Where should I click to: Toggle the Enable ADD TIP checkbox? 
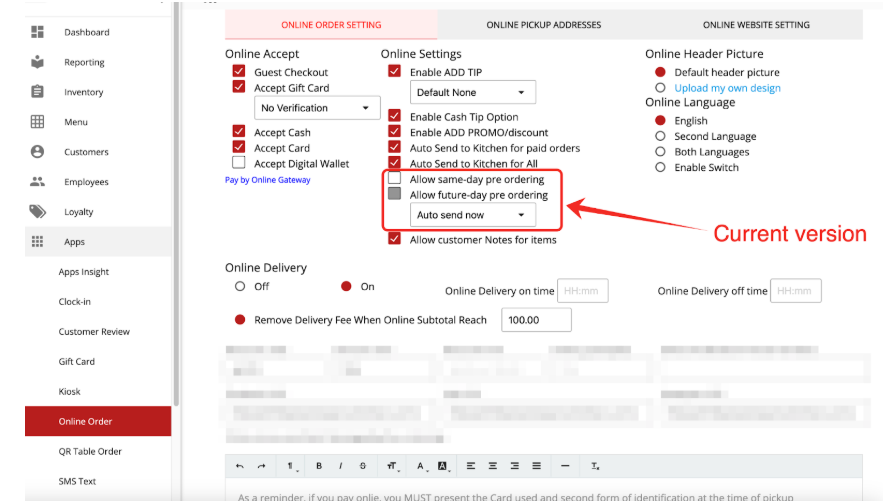[394, 71]
